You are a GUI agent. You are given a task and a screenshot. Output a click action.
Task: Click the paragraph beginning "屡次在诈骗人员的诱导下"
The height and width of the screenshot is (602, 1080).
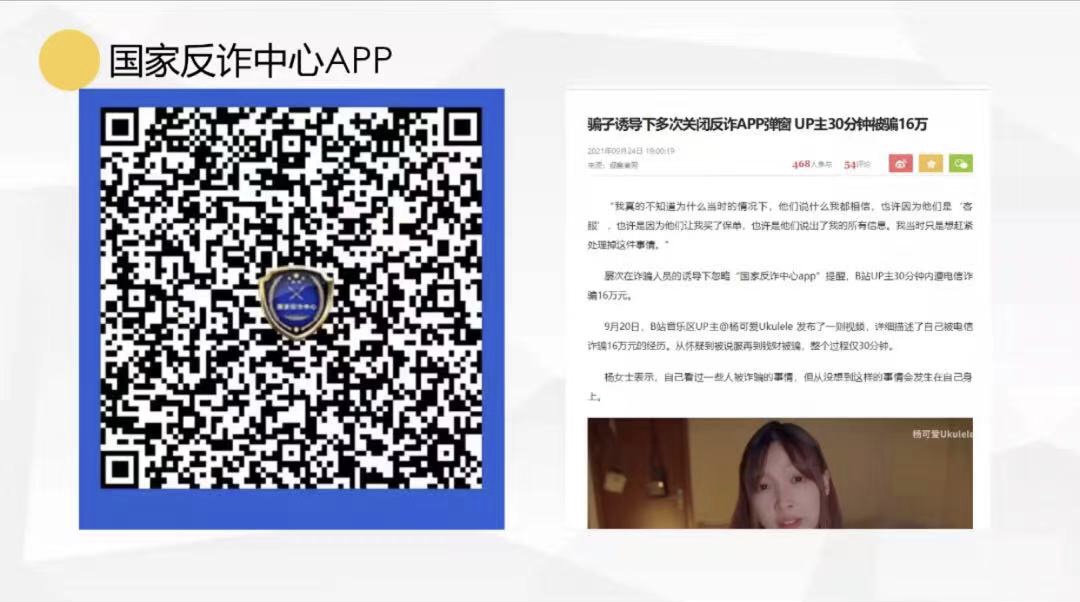pyautogui.click(x=780, y=285)
